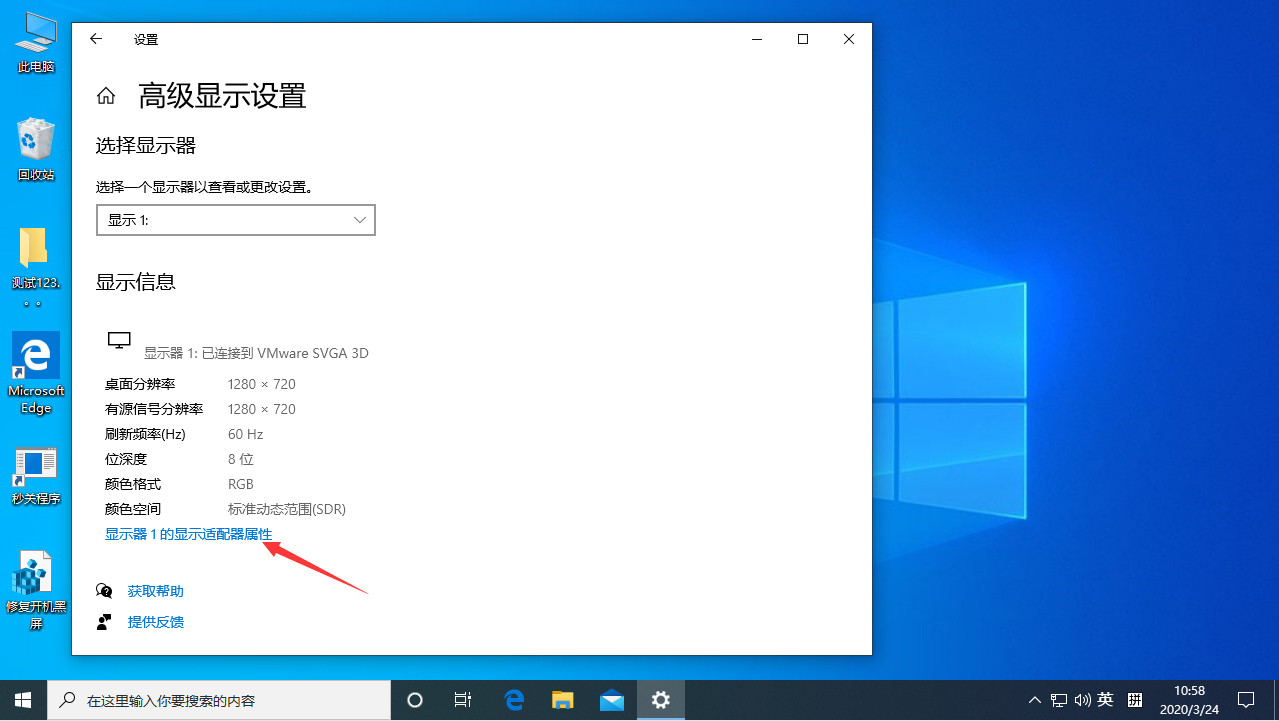
Task: Go back using the Settings back arrow
Action: 95,39
